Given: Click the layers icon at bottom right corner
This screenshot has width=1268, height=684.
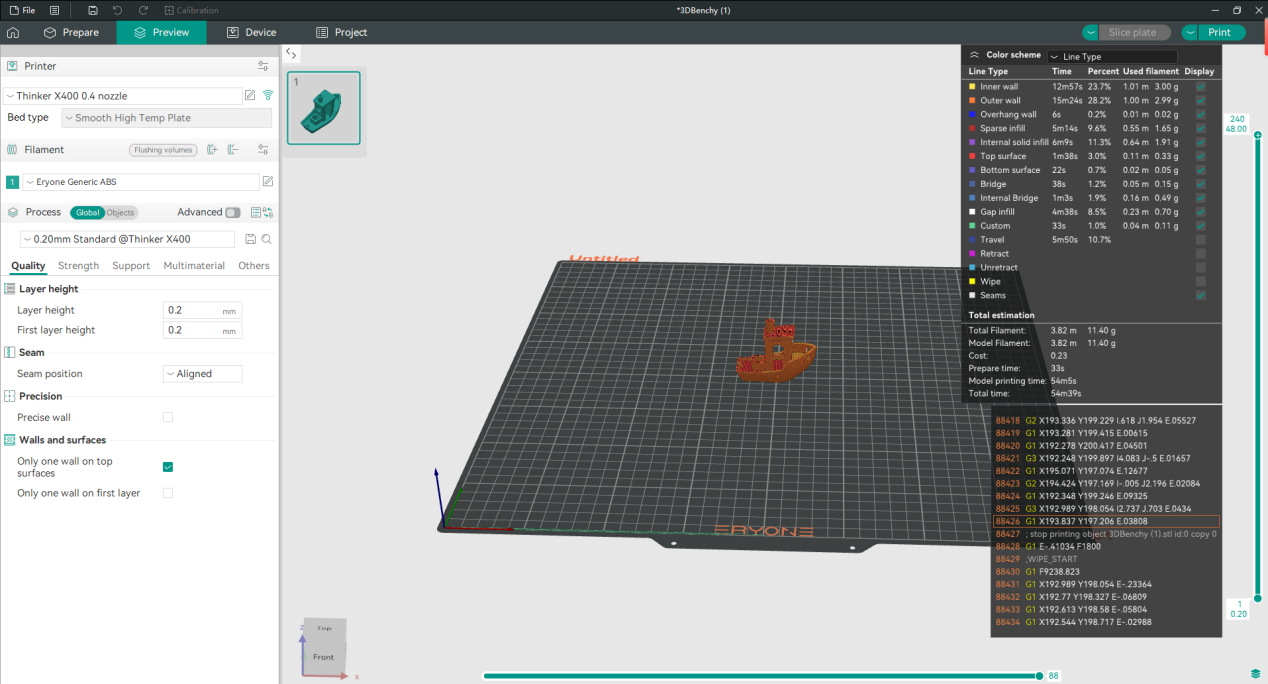Looking at the screenshot, I should click(1255, 673).
